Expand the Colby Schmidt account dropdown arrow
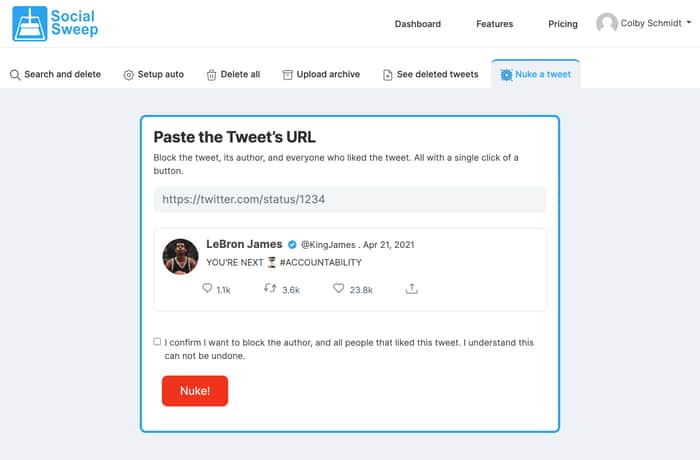The width and height of the screenshot is (700, 460). (689, 22)
